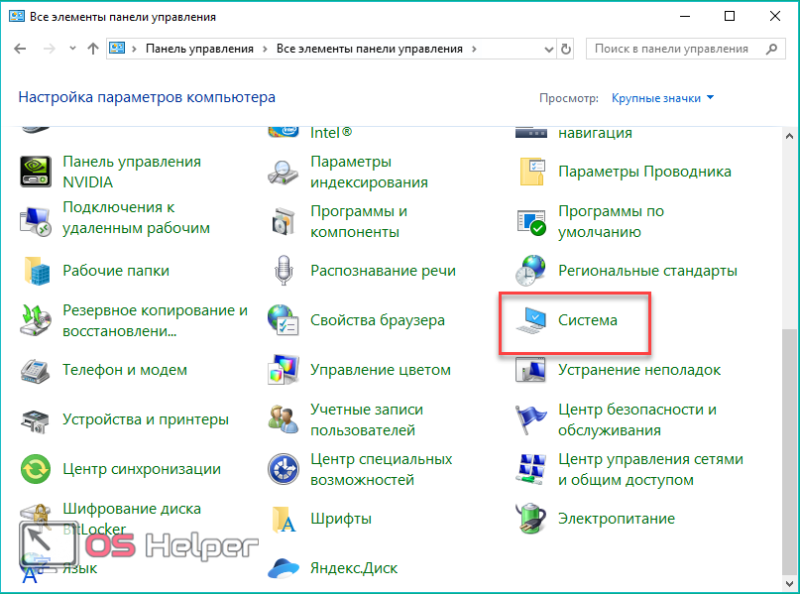Image resolution: width=800 pixels, height=594 pixels.
Task: Open the Troubleshooting icon
Action: click(x=531, y=369)
